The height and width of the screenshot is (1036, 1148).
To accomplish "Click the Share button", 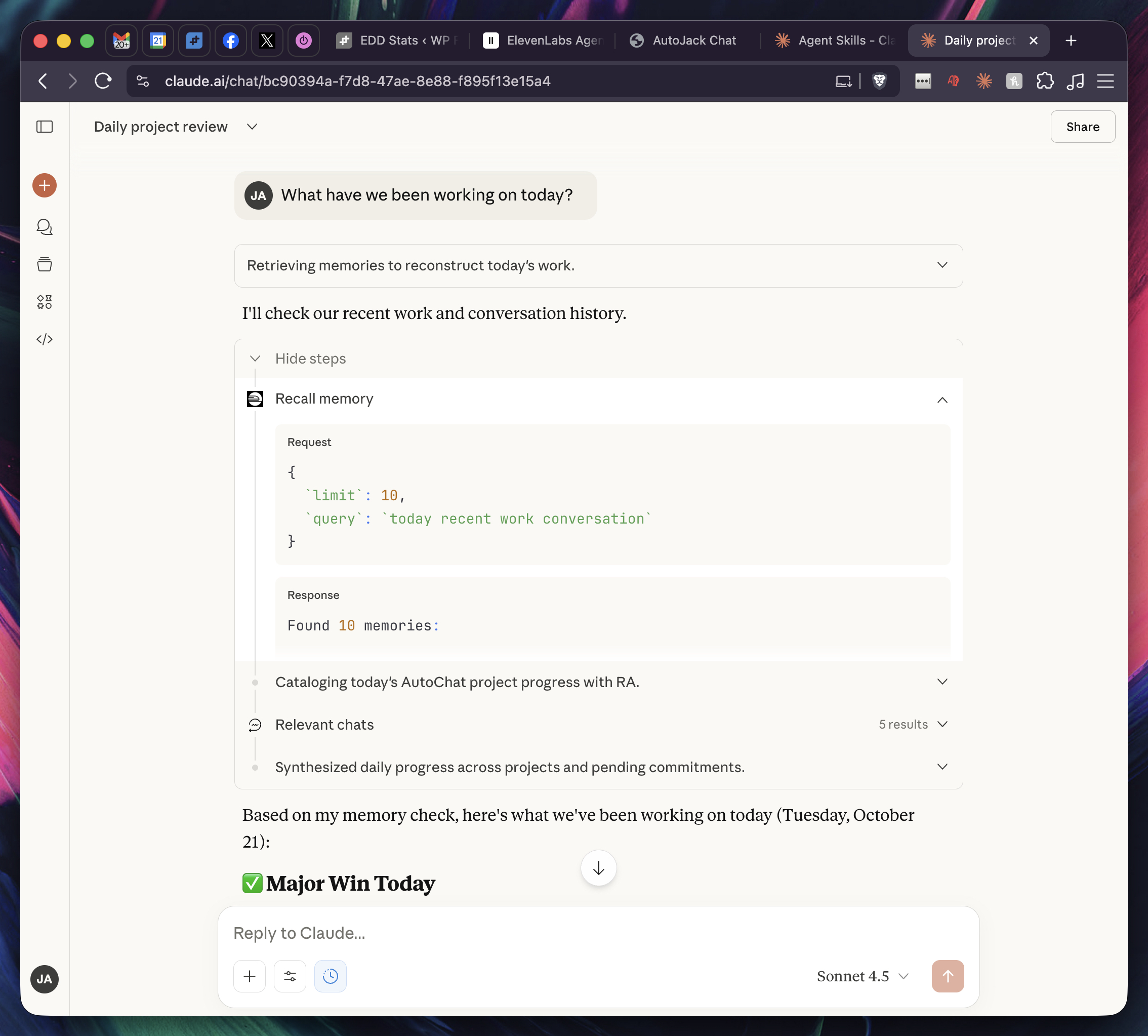I will [x=1082, y=127].
